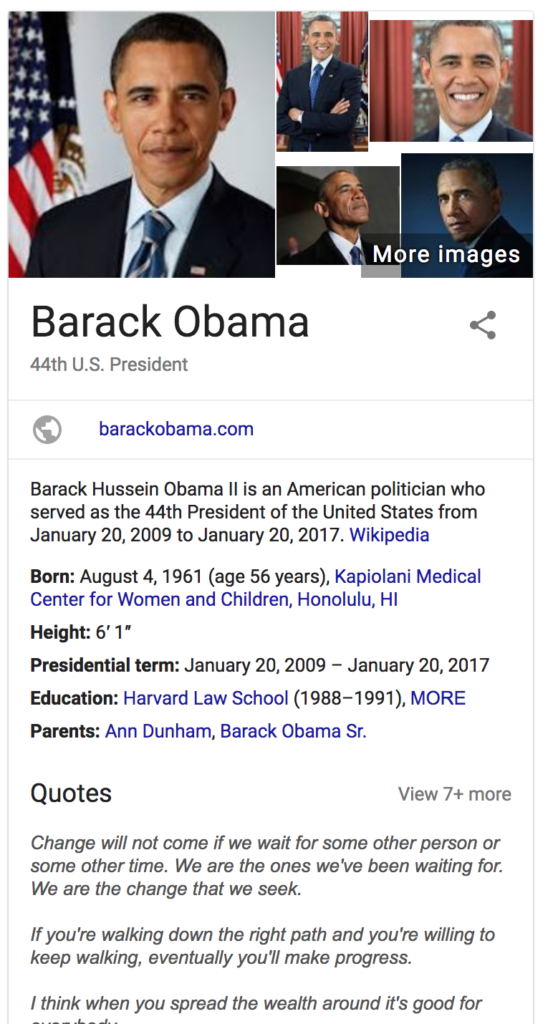
Task: Click the 'Change will not come' quote
Action: tap(267, 866)
